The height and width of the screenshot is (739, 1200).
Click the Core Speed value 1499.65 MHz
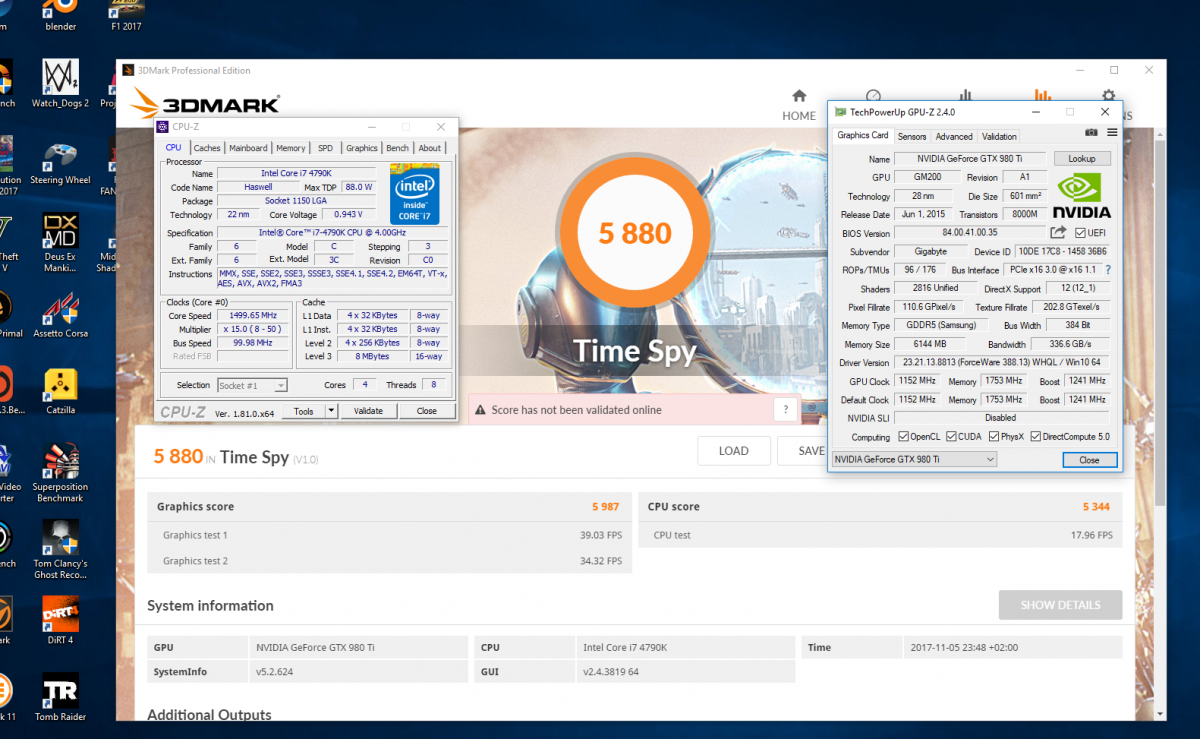[x=254, y=315]
